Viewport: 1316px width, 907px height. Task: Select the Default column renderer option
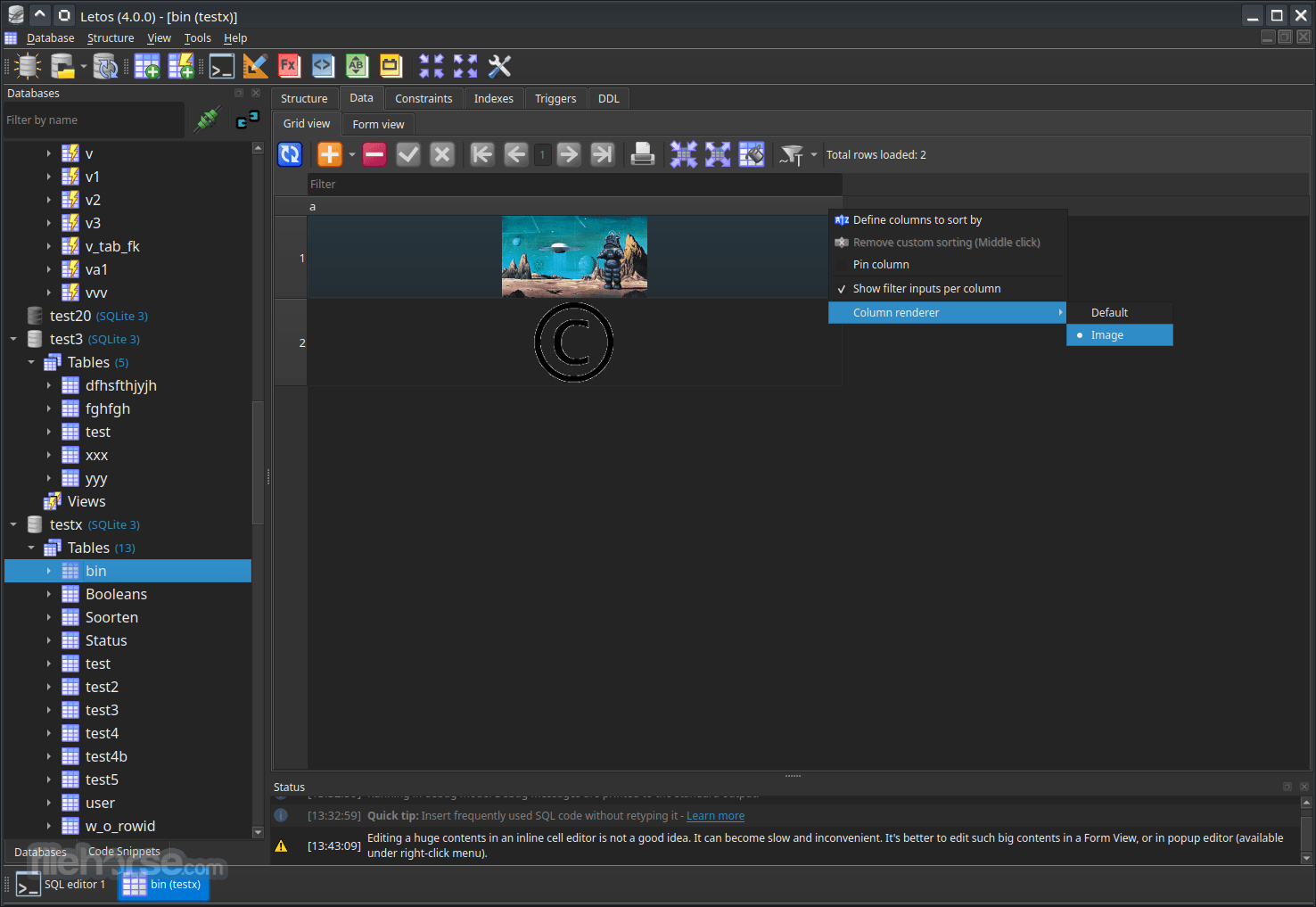click(x=1120, y=313)
